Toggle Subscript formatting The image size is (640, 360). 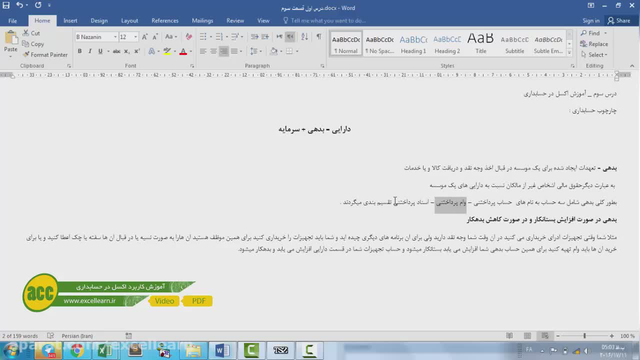[x=127, y=51]
